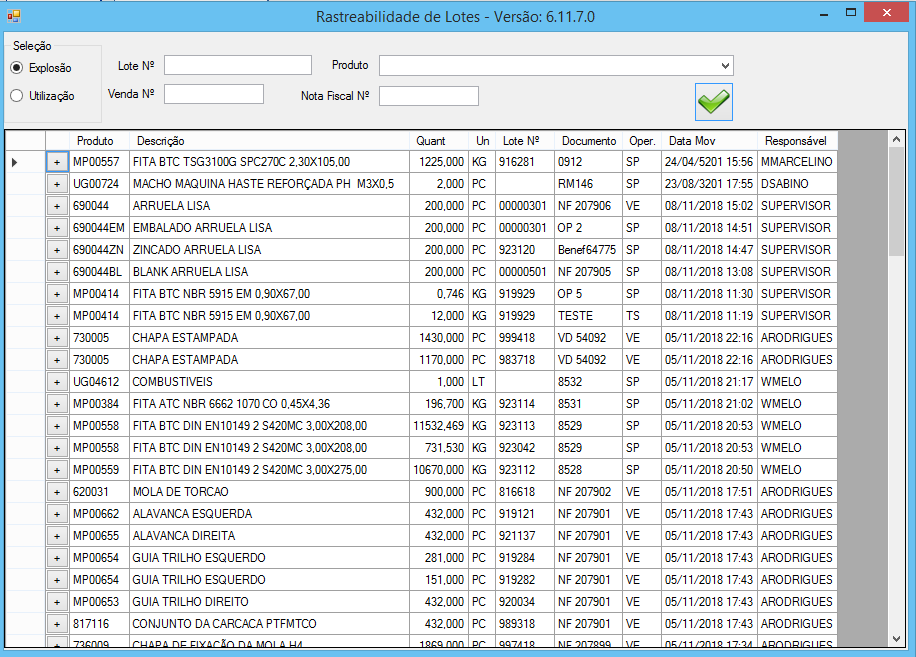Select the Explosão radio button
This screenshot has height=657, width=916.
[17, 68]
